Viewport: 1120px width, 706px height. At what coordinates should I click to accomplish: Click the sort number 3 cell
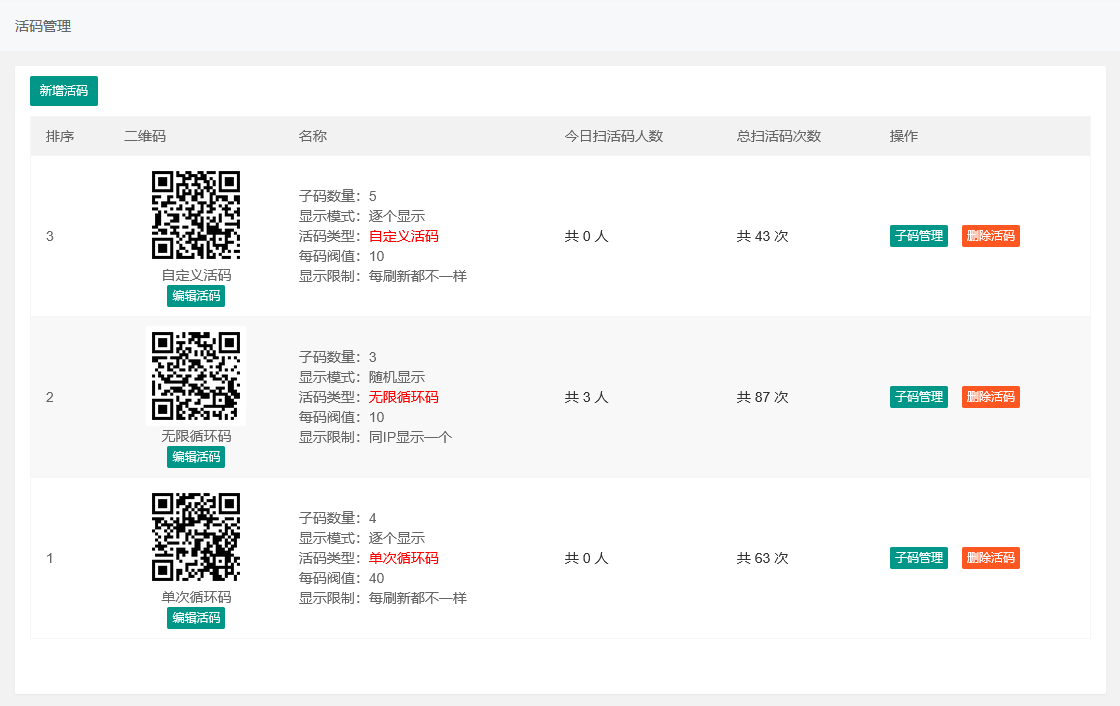(50, 236)
